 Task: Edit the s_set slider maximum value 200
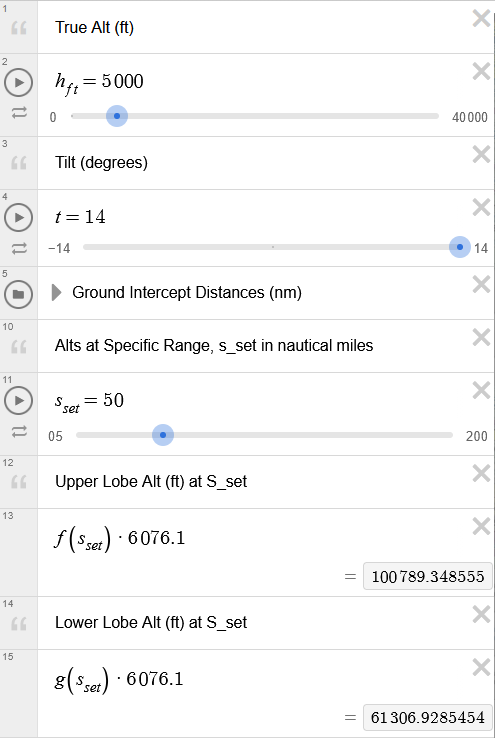(x=477, y=436)
